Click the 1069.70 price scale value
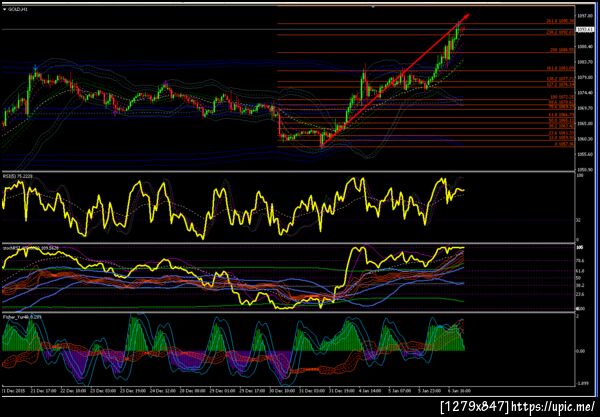This screenshot has height=417, width=600. pos(584,108)
